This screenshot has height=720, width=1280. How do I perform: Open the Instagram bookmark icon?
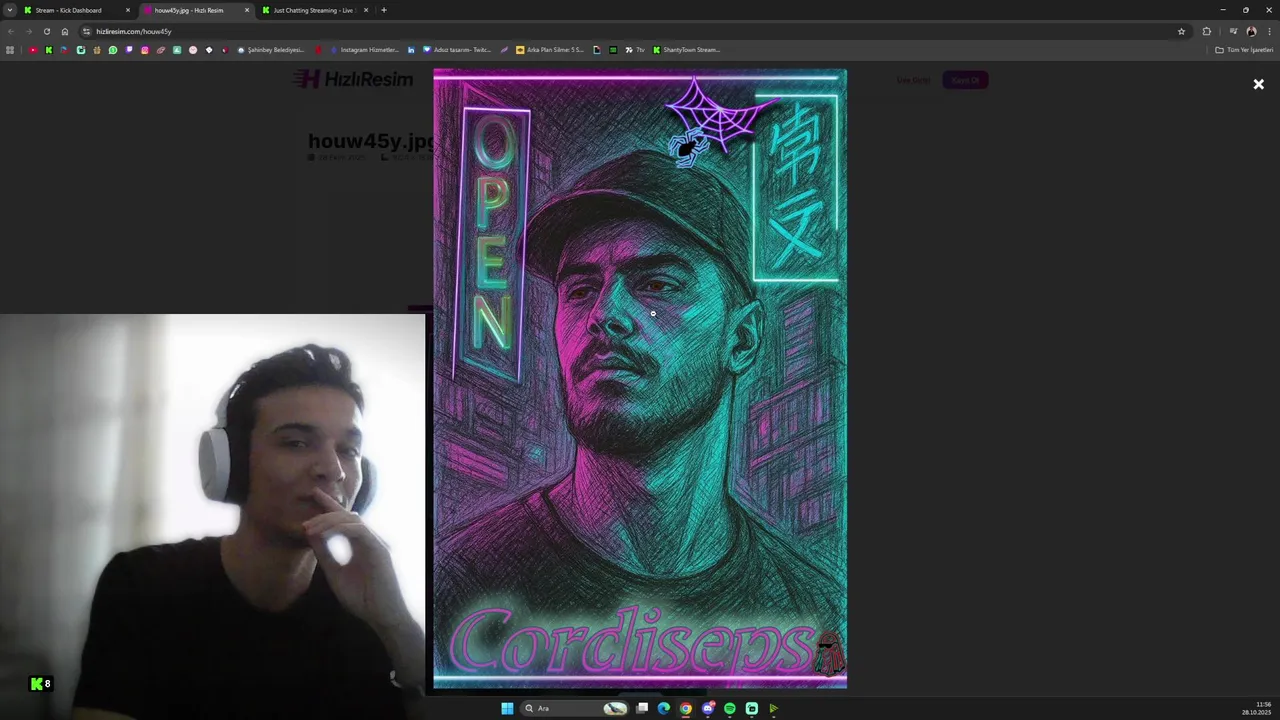coord(145,50)
